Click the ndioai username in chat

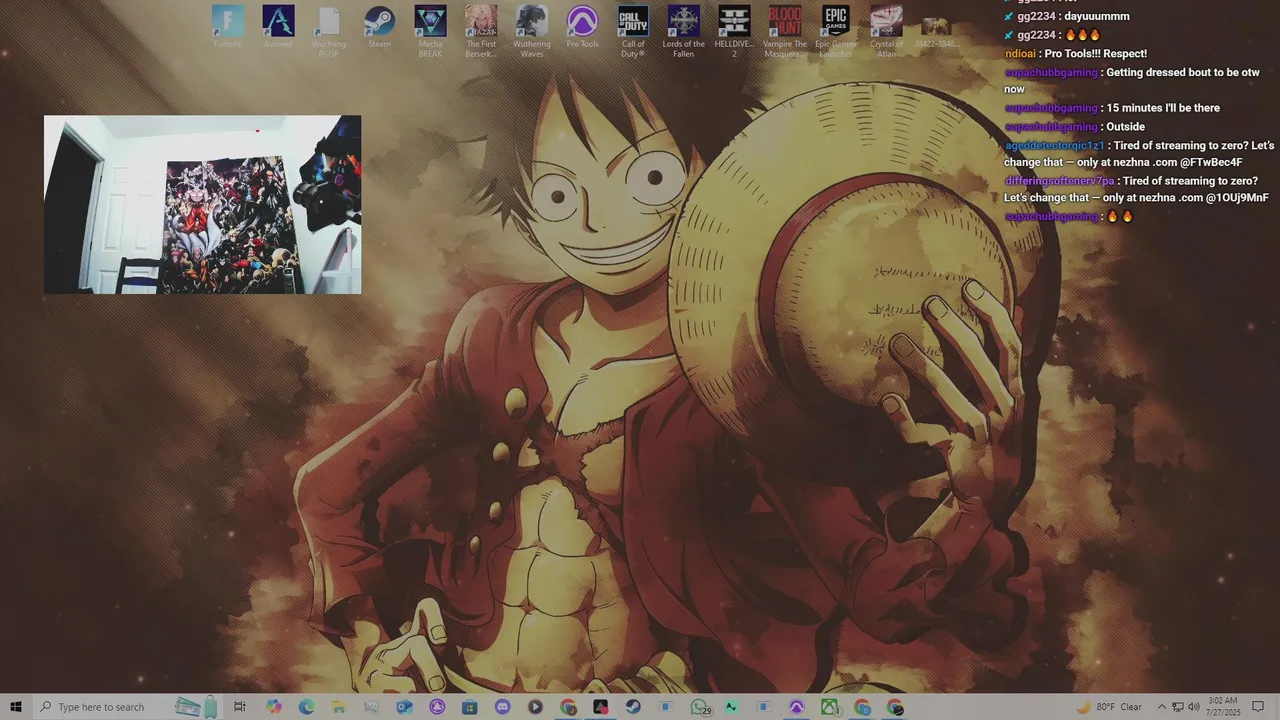coord(1020,53)
